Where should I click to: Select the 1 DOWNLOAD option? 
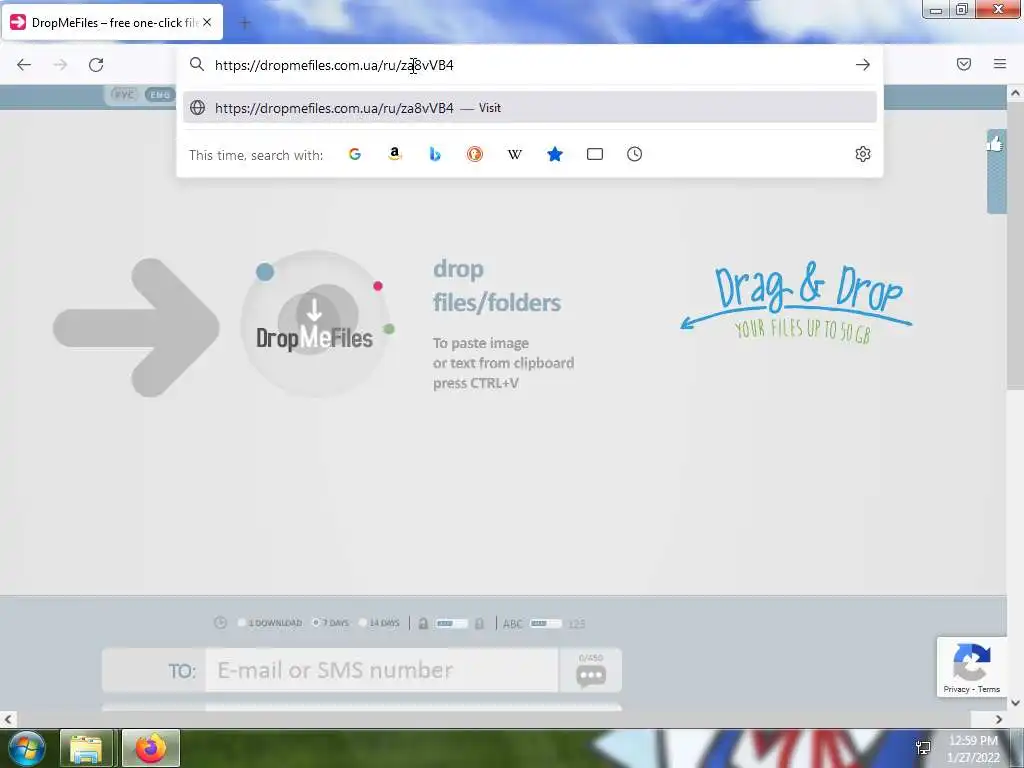[269, 623]
